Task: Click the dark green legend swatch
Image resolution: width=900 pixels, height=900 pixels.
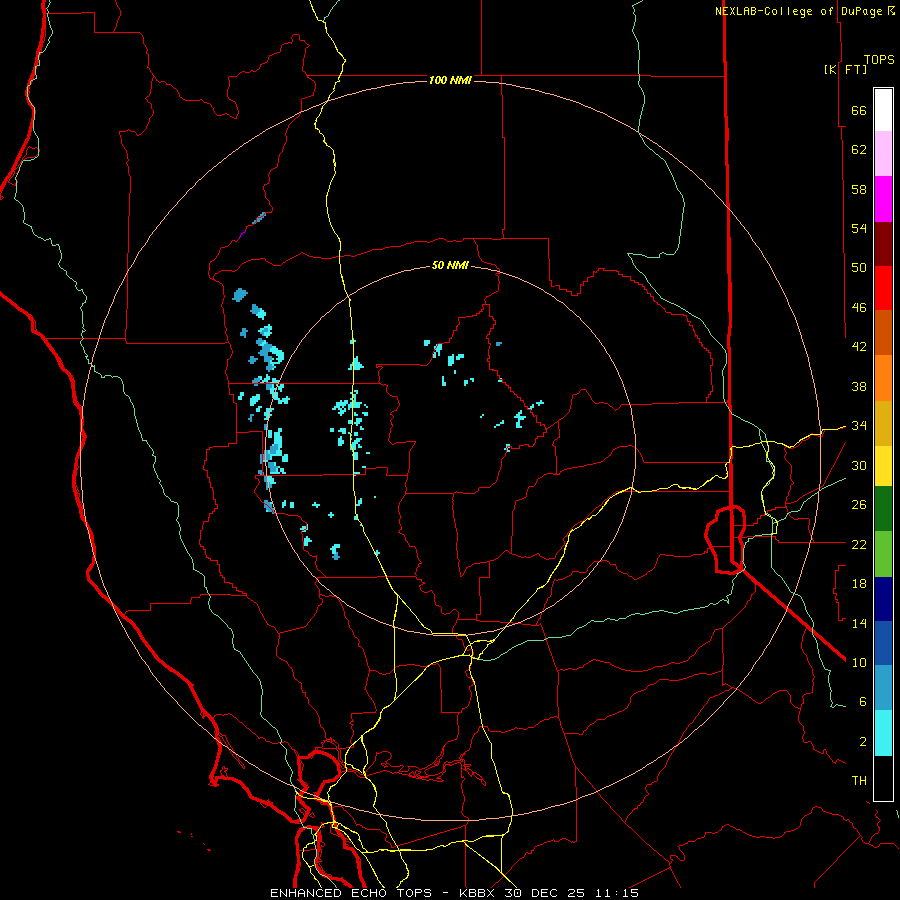Action: 883,509
